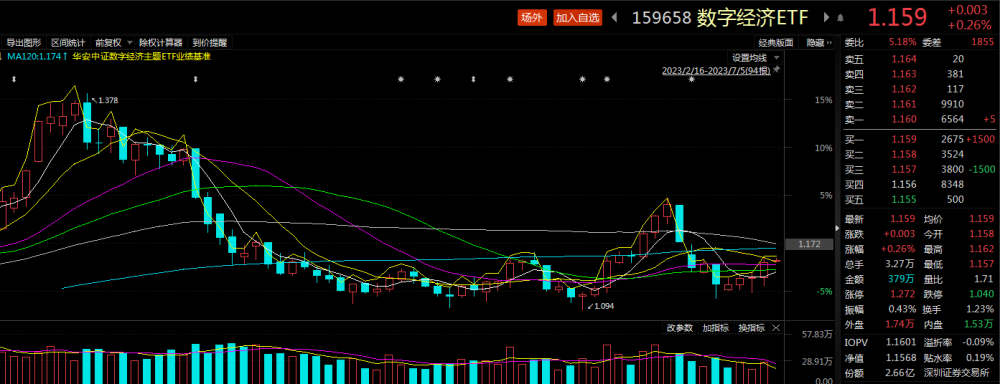
Task: Click the 委比 value 5.18%
Action: pyautogui.click(x=902, y=42)
